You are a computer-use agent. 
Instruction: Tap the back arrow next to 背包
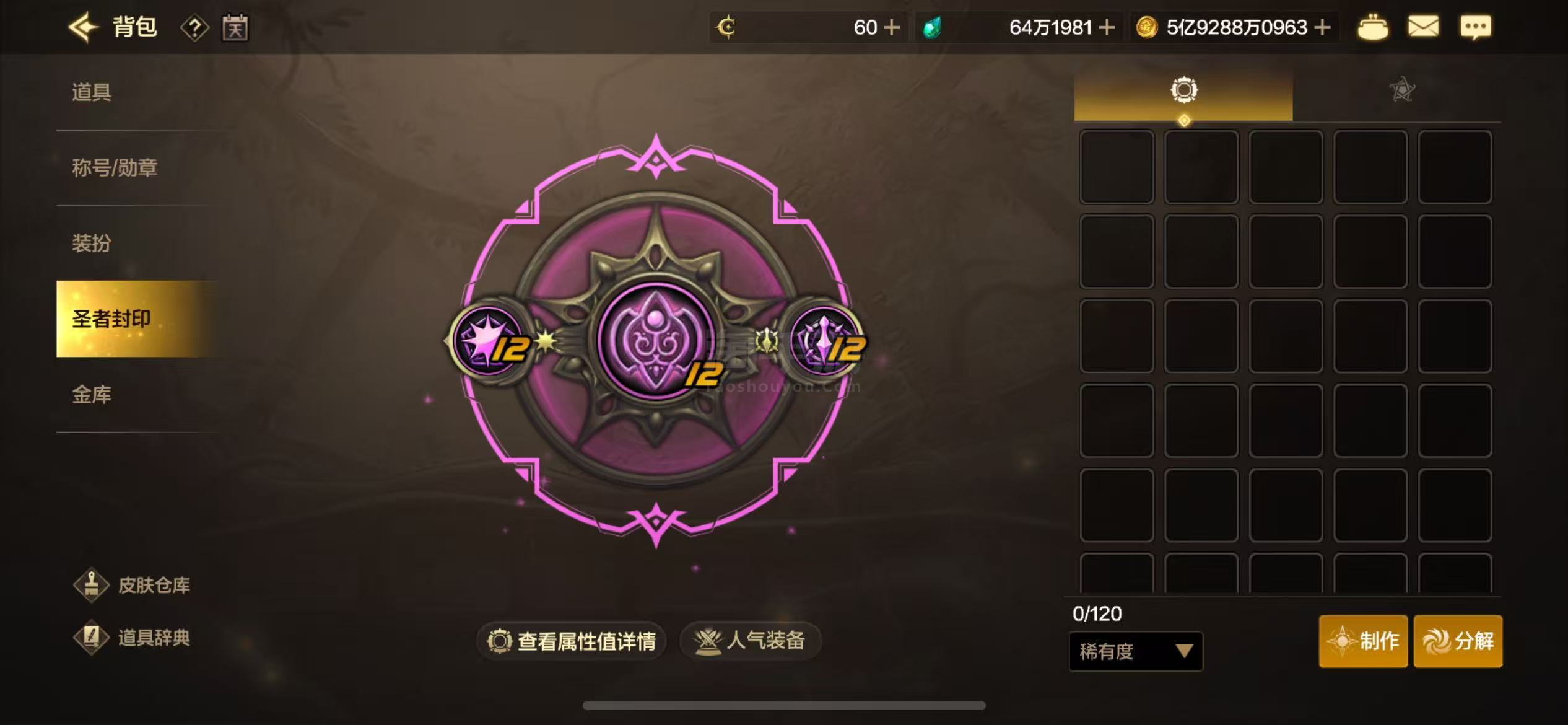(83, 27)
